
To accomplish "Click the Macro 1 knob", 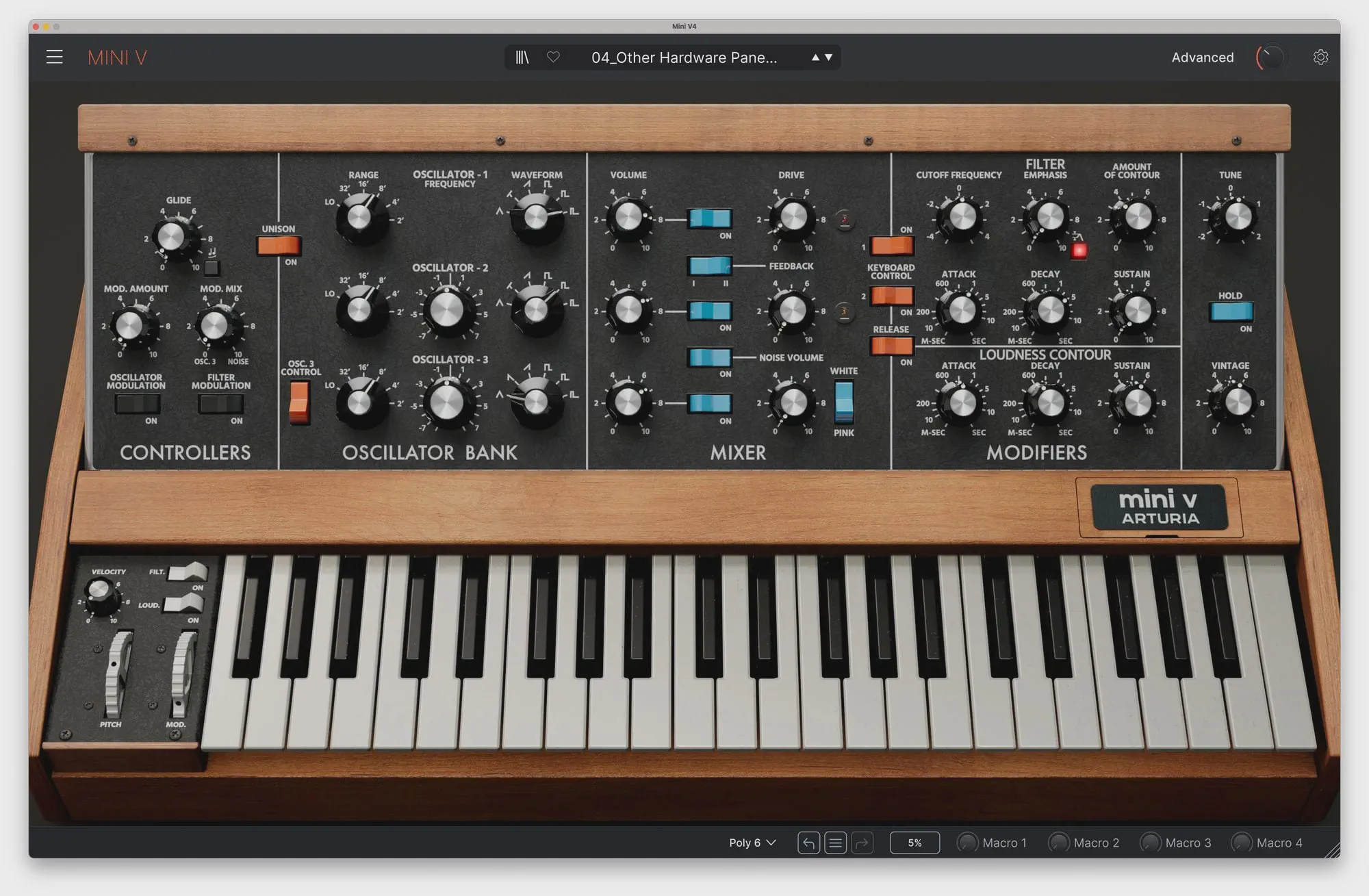I will pos(967,843).
